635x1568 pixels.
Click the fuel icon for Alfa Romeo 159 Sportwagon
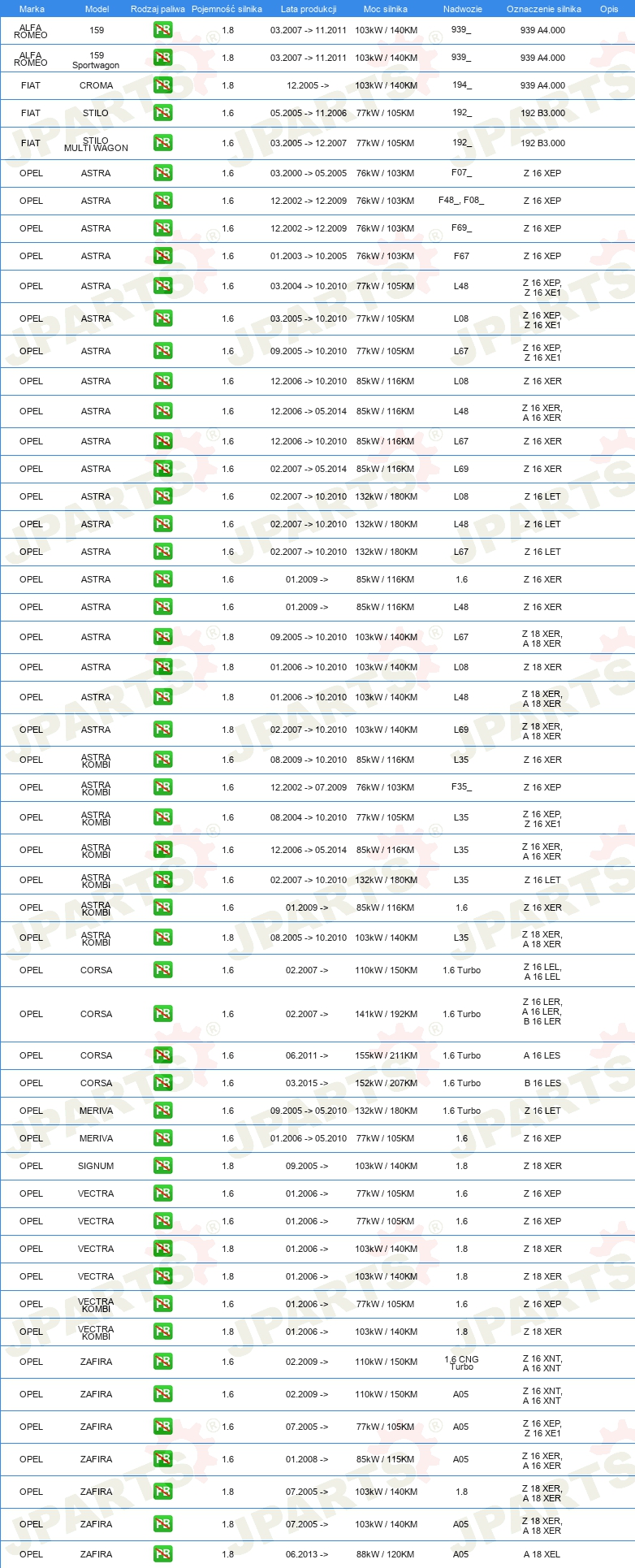tap(163, 58)
